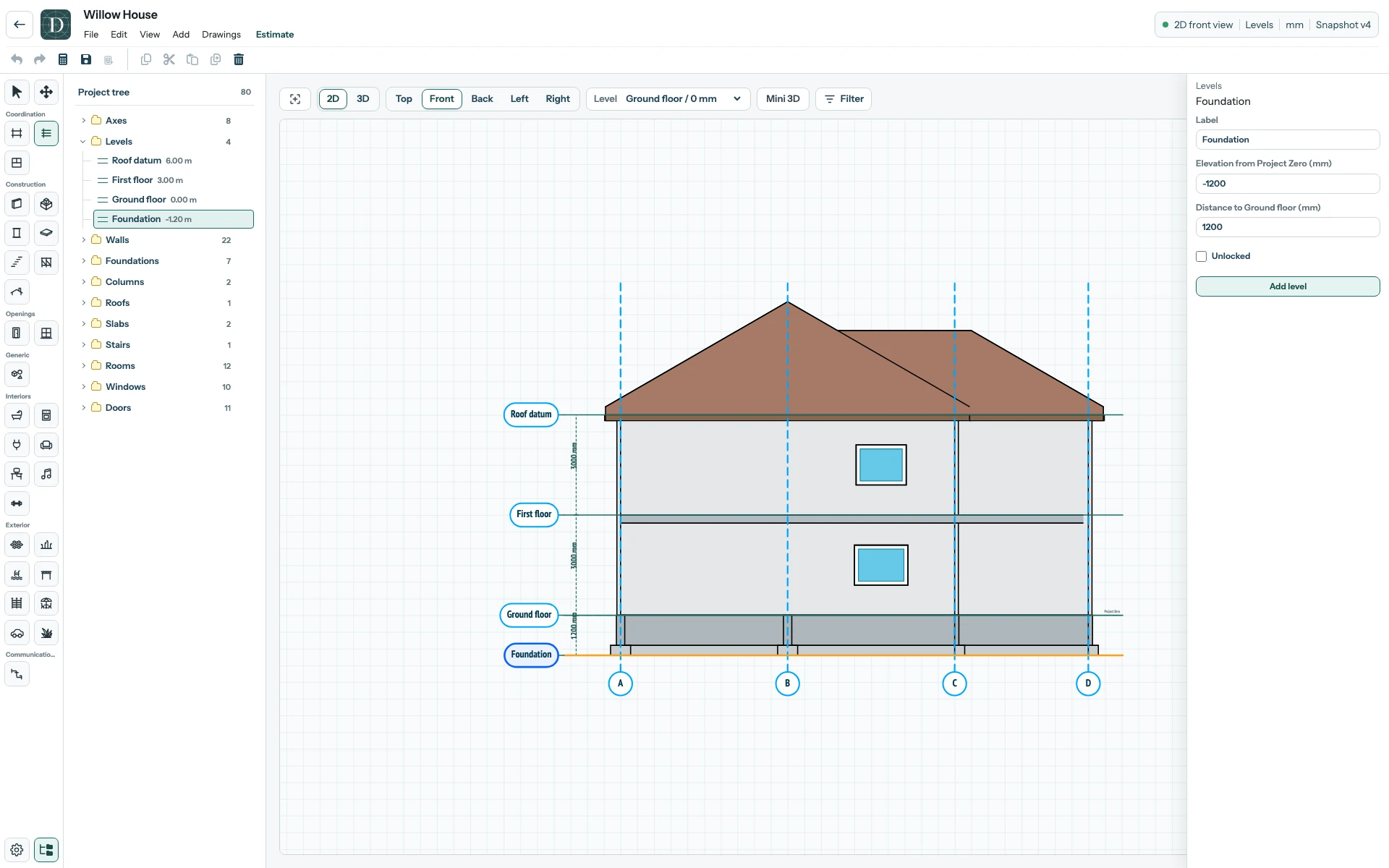Toggle the project tree panel icon
This screenshot has height=868, width=1389.
(x=46, y=850)
